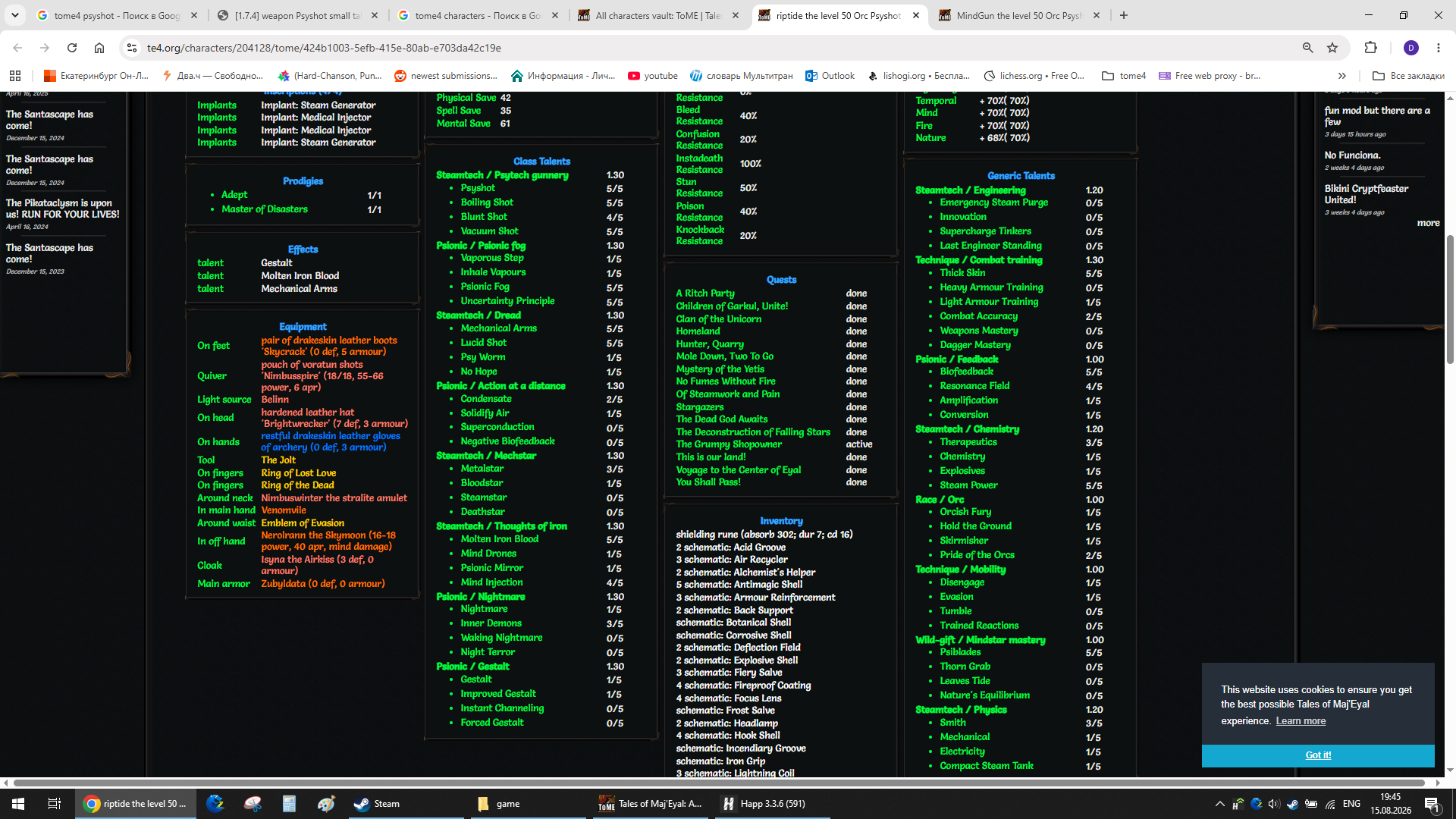Image resolution: width=1456 pixels, height=819 pixels.
Task: Open a new browser tab
Action: pyautogui.click(x=1124, y=15)
